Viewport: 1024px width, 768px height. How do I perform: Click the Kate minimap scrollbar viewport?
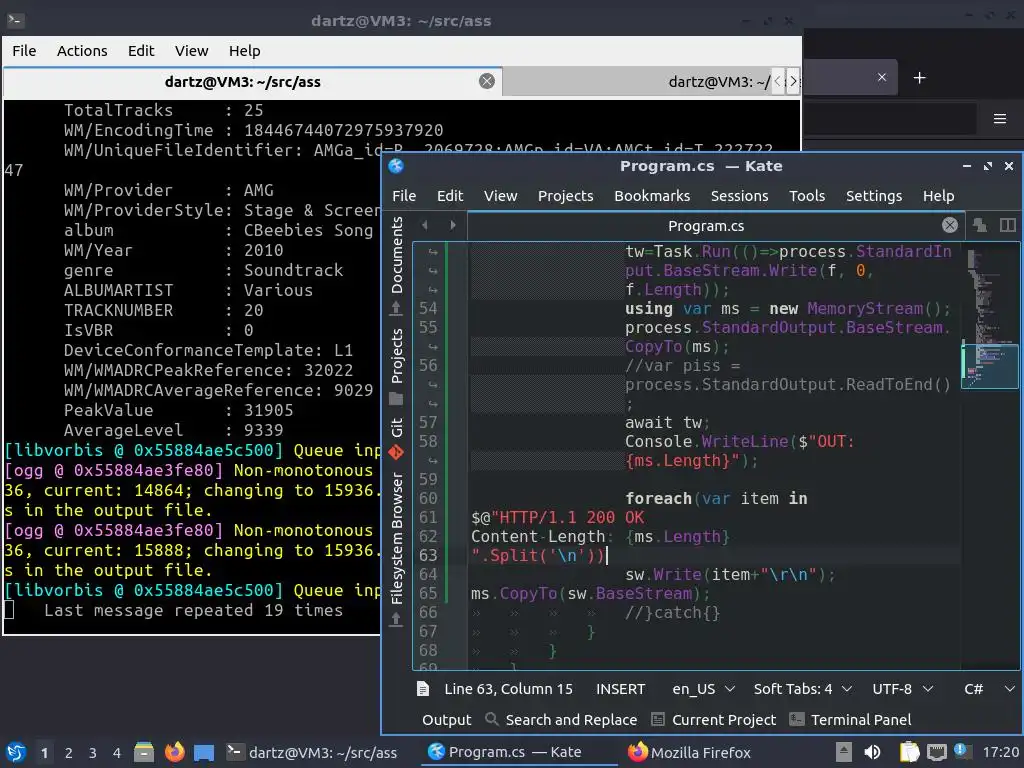click(x=989, y=366)
